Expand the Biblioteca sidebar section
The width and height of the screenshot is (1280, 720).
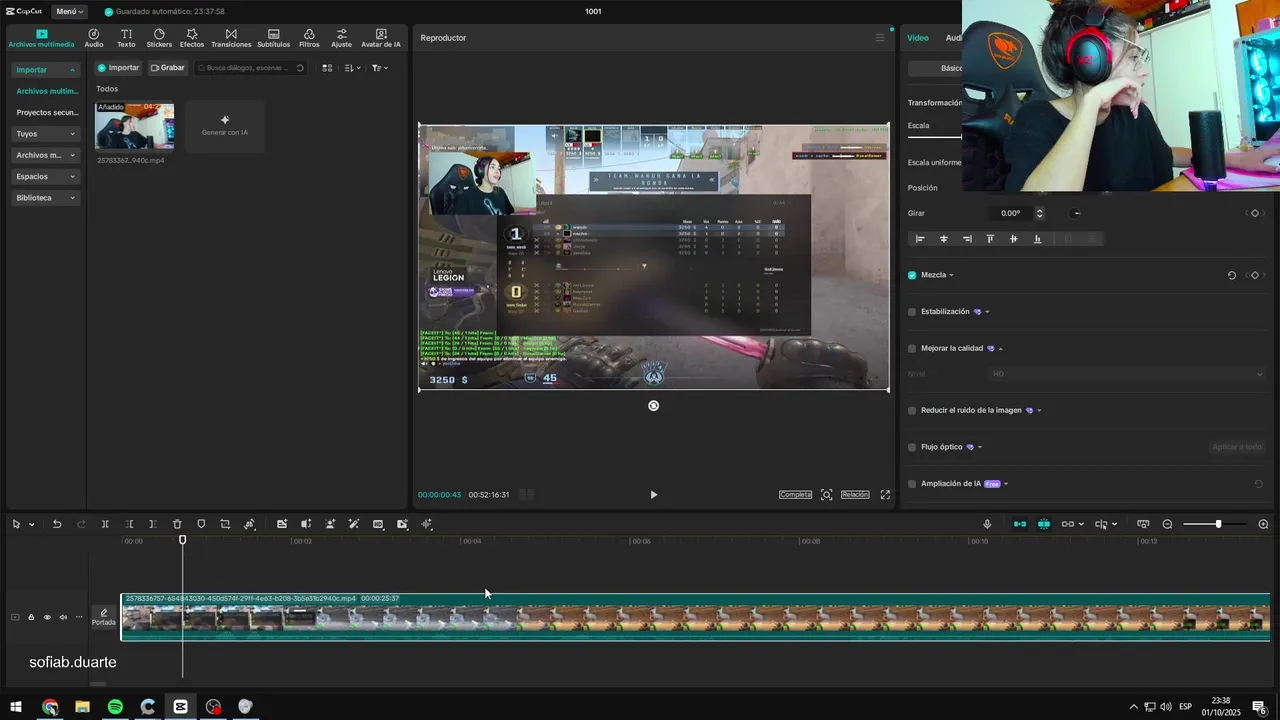(46, 198)
